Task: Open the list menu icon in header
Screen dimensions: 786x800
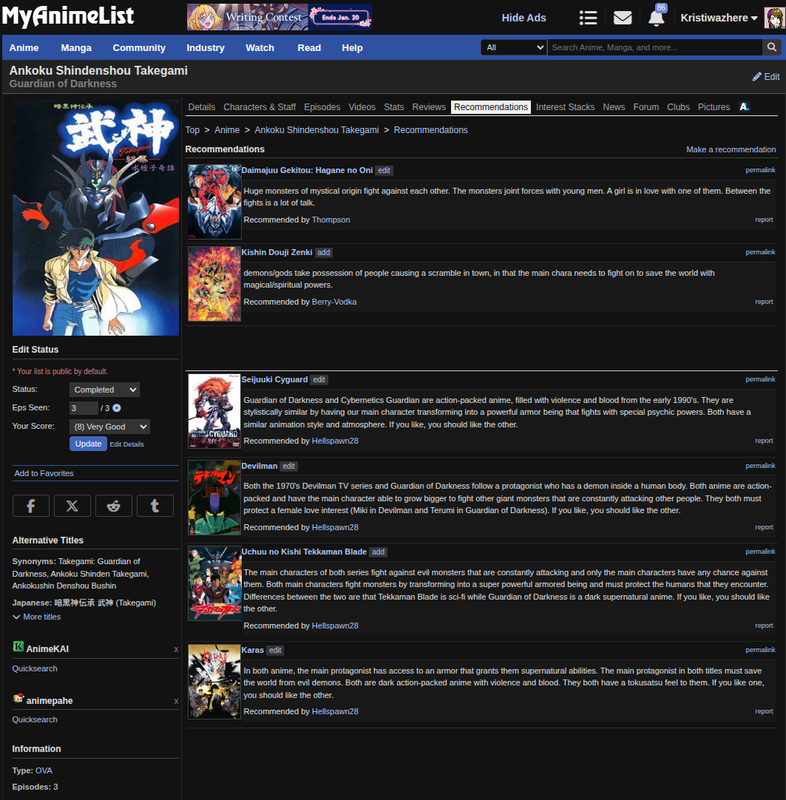Action: tap(588, 18)
